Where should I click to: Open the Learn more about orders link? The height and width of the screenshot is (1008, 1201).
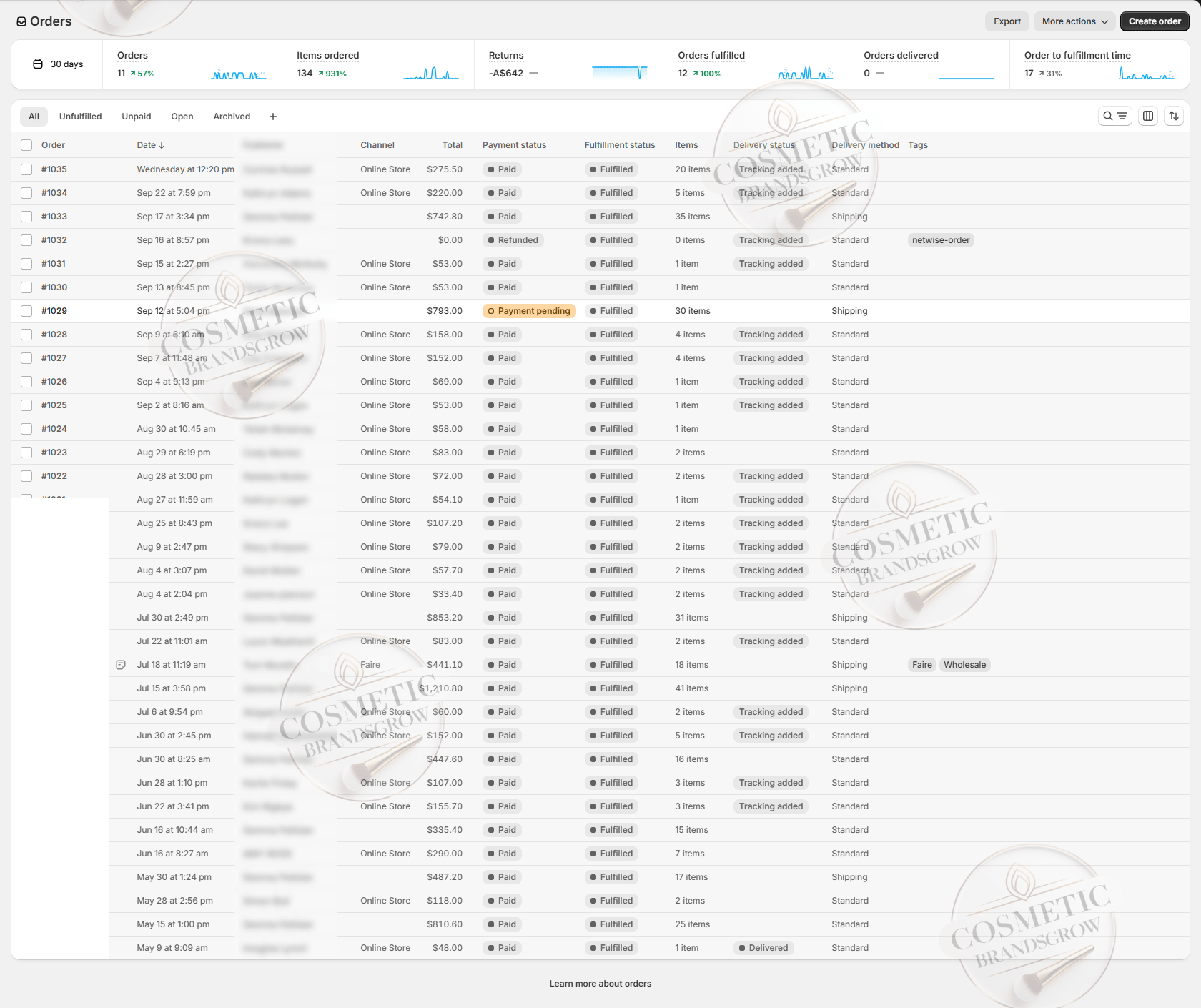600,984
